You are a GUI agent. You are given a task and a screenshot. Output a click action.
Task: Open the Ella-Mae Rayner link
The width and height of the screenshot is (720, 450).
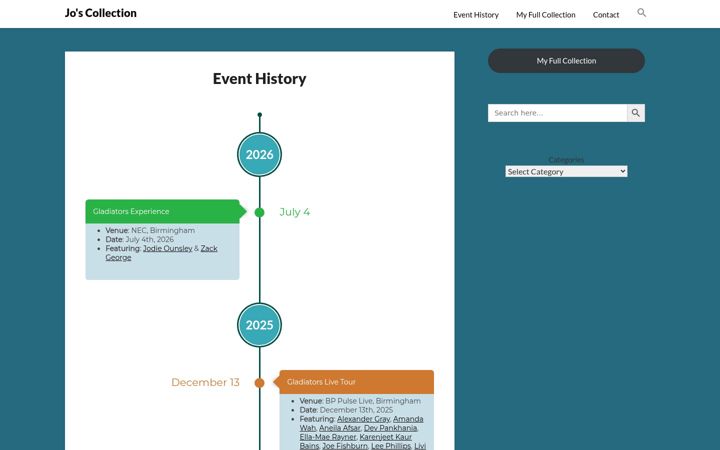tap(328, 437)
